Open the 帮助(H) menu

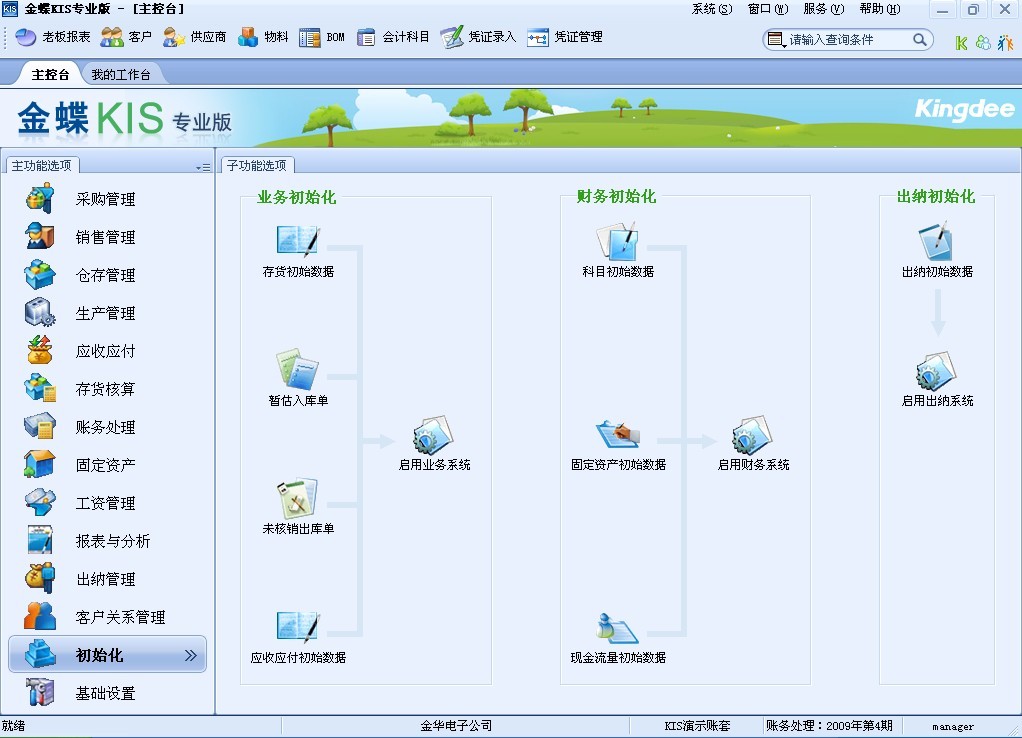880,9
